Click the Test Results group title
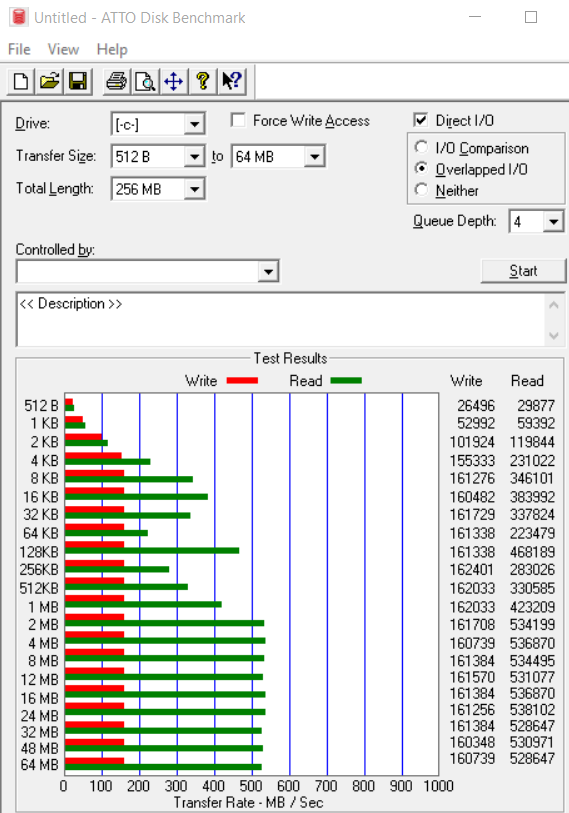The width and height of the screenshot is (569, 813). tap(290, 358)
